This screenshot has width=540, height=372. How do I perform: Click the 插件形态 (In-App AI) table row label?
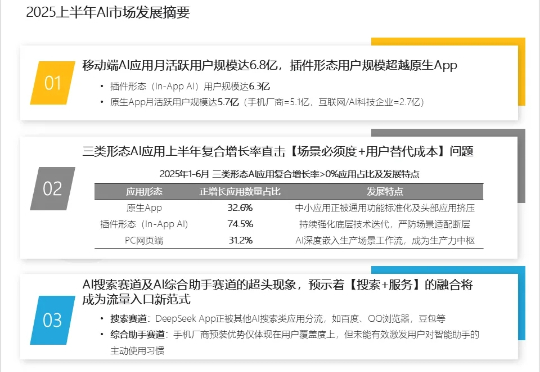tap(144, 224)
